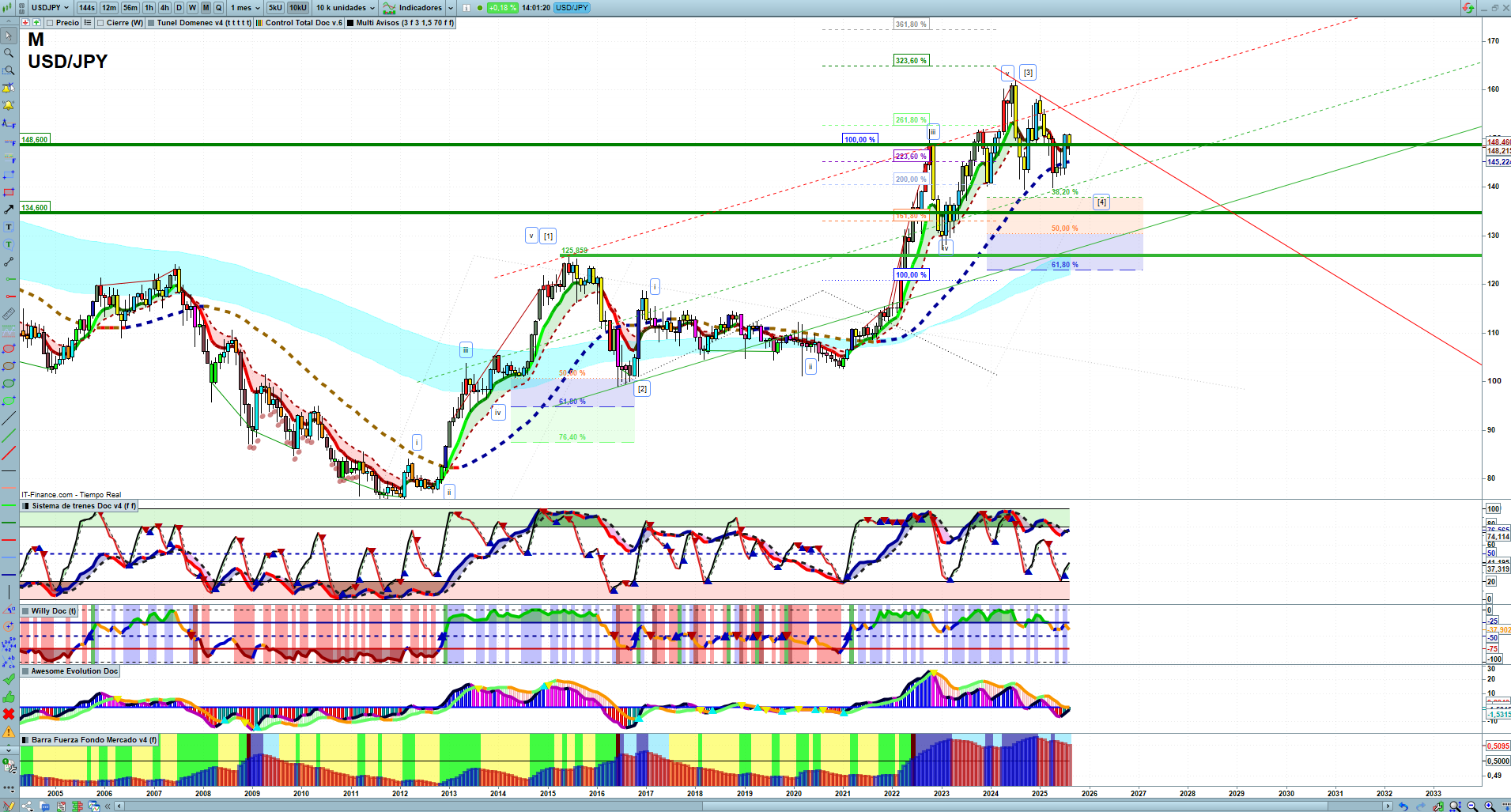Select the 1h timeframe
The image size is (1511, 812).
tap(149, 8)
